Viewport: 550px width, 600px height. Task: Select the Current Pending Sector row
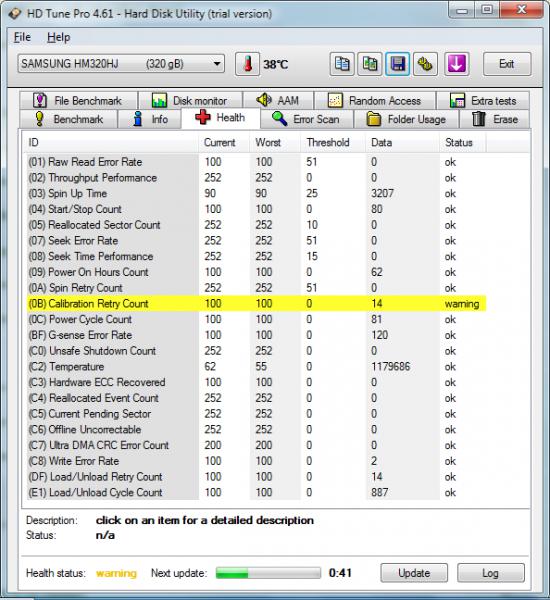pyautogui.click(x=256, y=414)
